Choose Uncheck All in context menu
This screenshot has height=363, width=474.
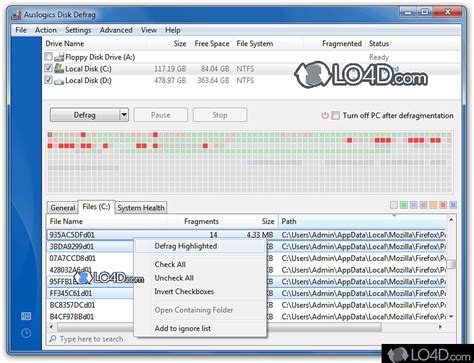coord(200,278)
